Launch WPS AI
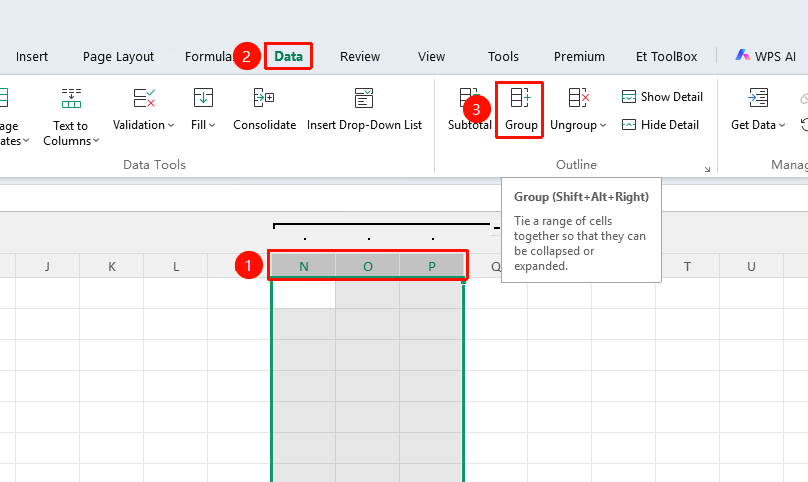The image size is (808, 482). pyautogui.click(x=765, y=56)
